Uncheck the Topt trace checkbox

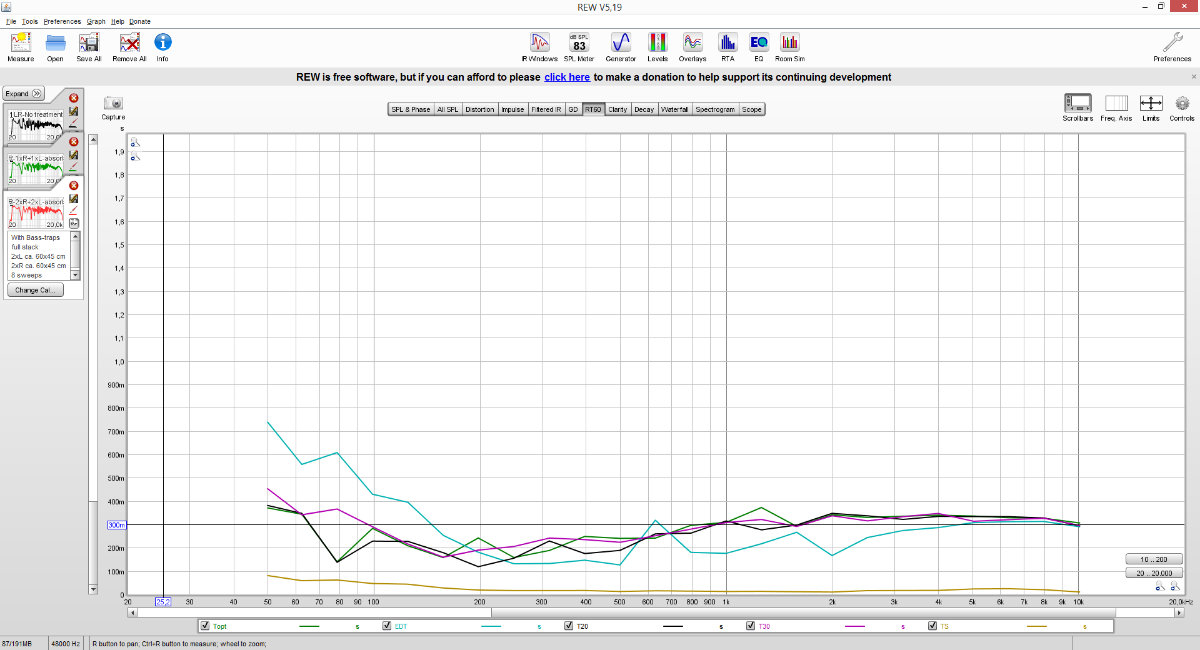206,626
